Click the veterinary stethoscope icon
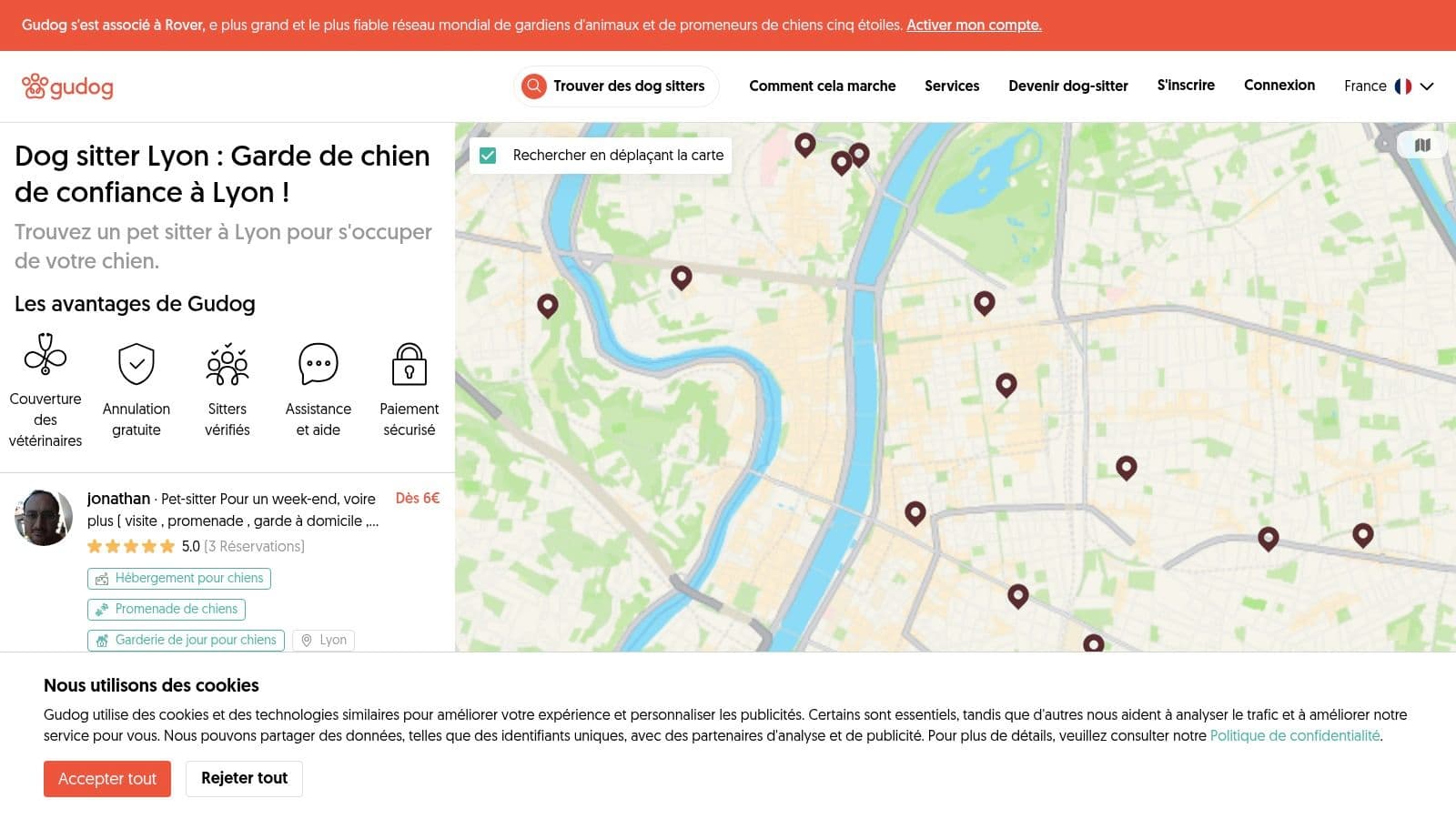Screen dimensions: 1456x819 (x=45, y=355)
